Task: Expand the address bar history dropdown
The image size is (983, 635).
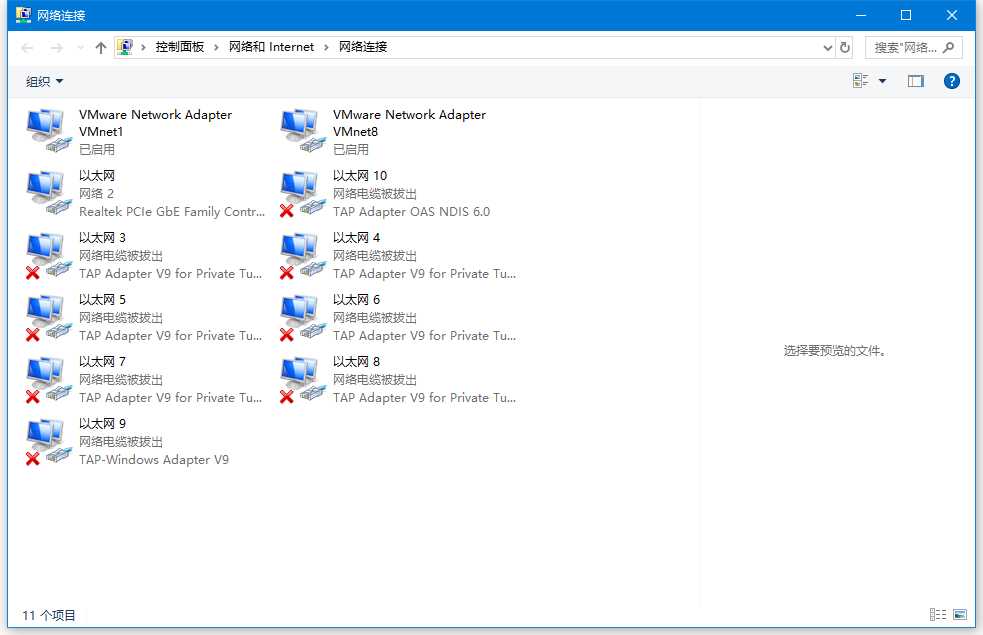Action: click(828, 48)
